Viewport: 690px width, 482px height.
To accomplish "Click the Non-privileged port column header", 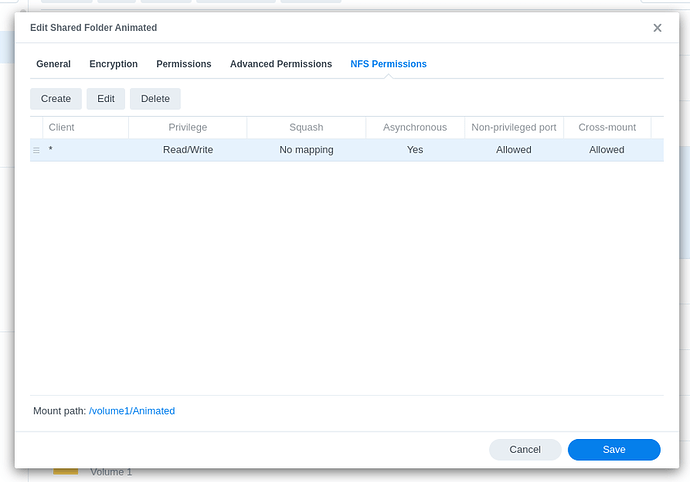I will (x=514, y=127).
